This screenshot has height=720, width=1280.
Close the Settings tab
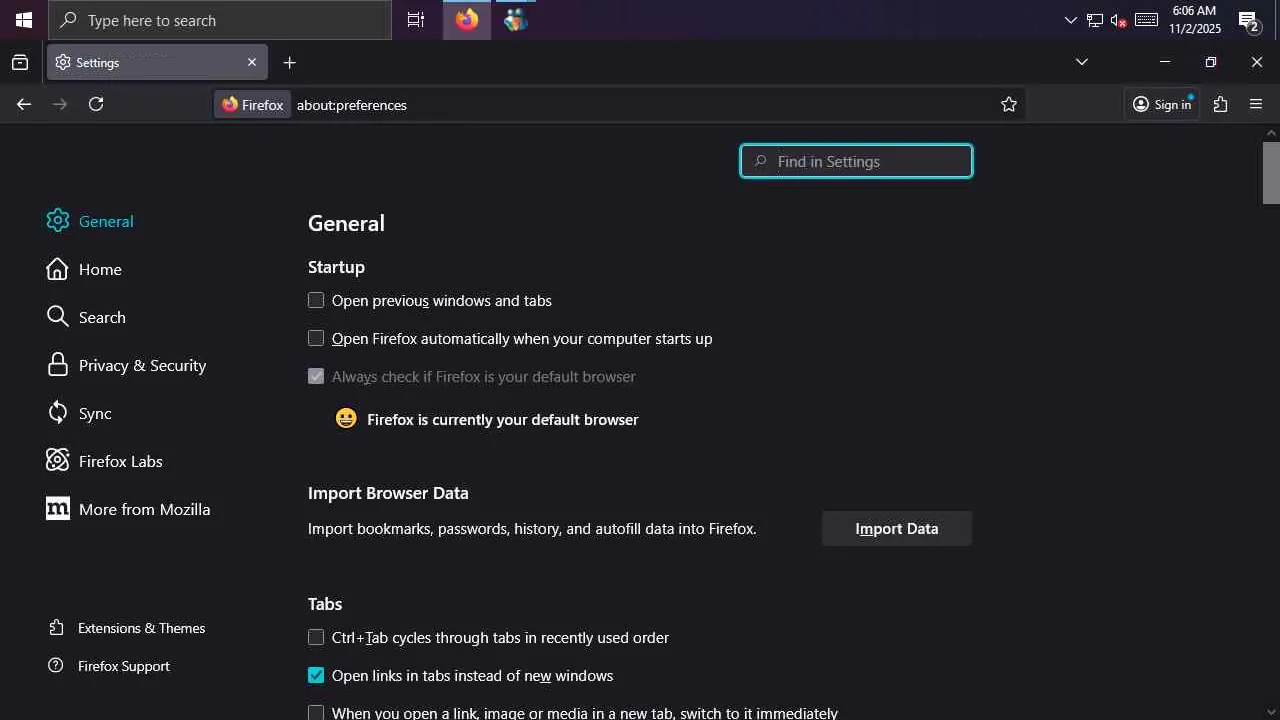pos(252,62)
